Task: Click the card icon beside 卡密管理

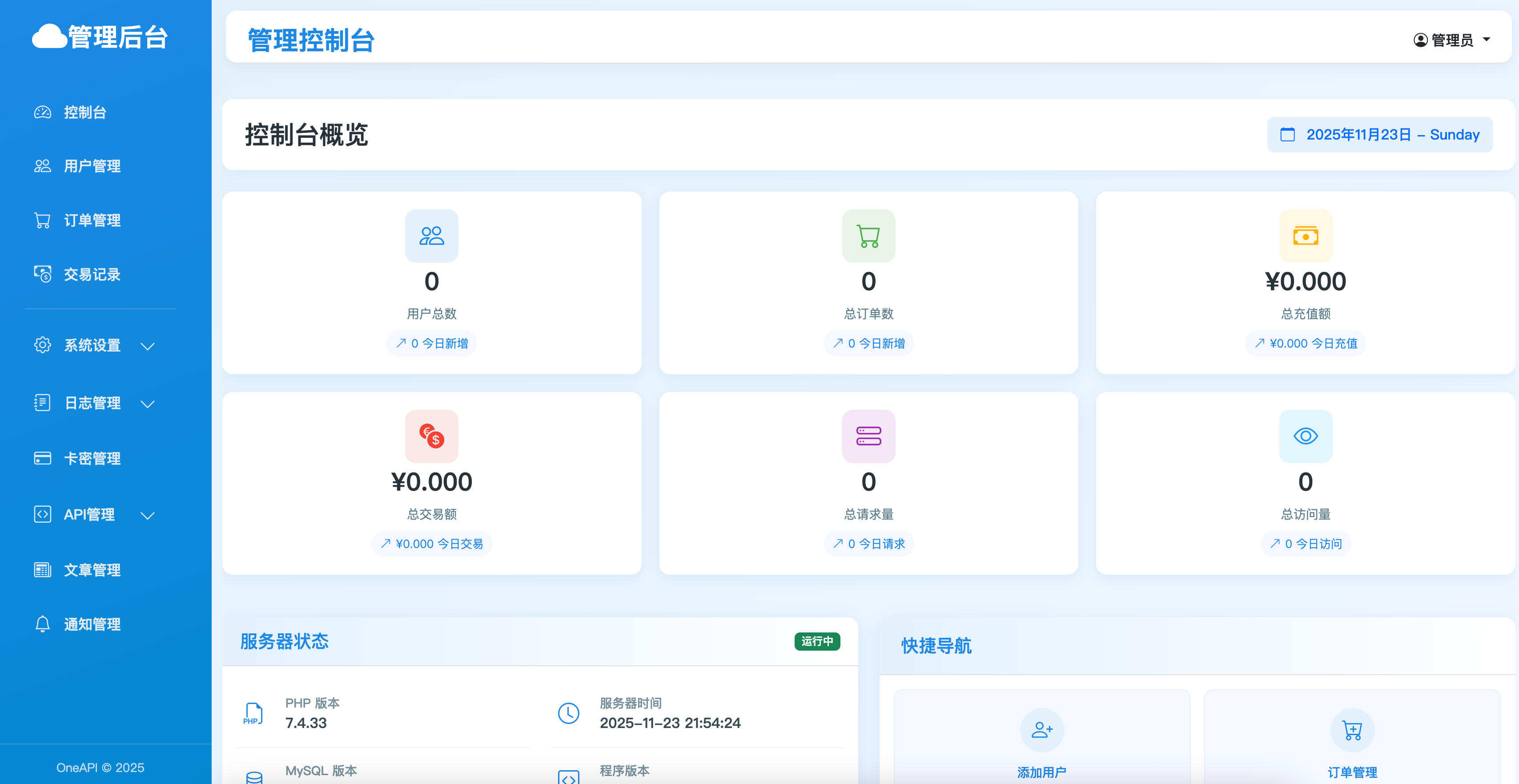Action: (x=42, y=458)
